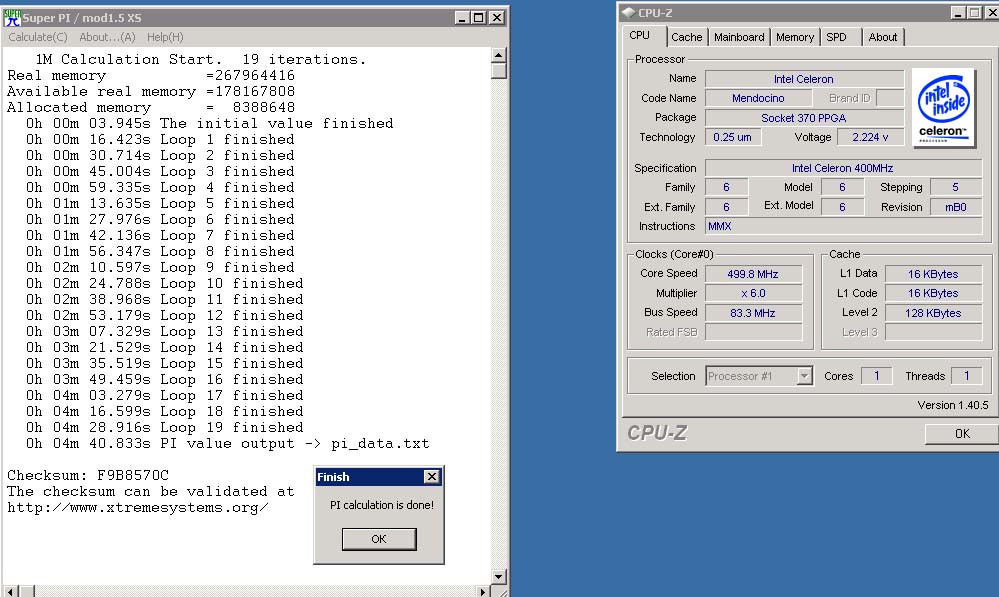The width and height of the screenshot is (999, 597).
Task: Click the Name field Intel Celeron
Action: tap(804, 79)
